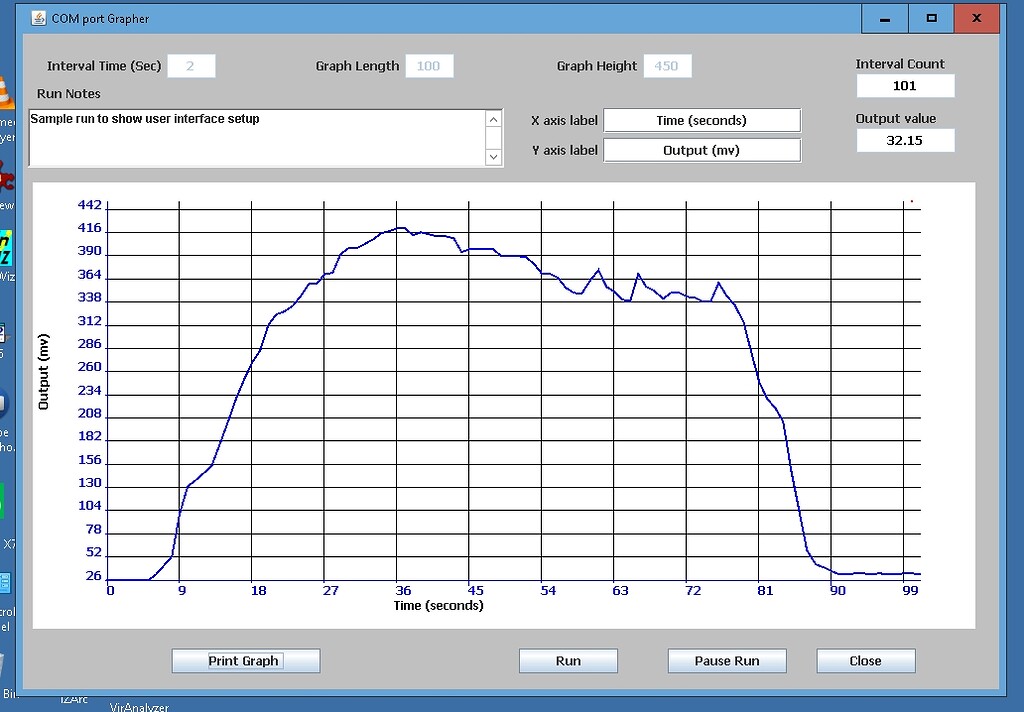The height and width of the screenshot is (712, 1024).
Task: Edit the X axis label field
Action: (x=701, y=120)
